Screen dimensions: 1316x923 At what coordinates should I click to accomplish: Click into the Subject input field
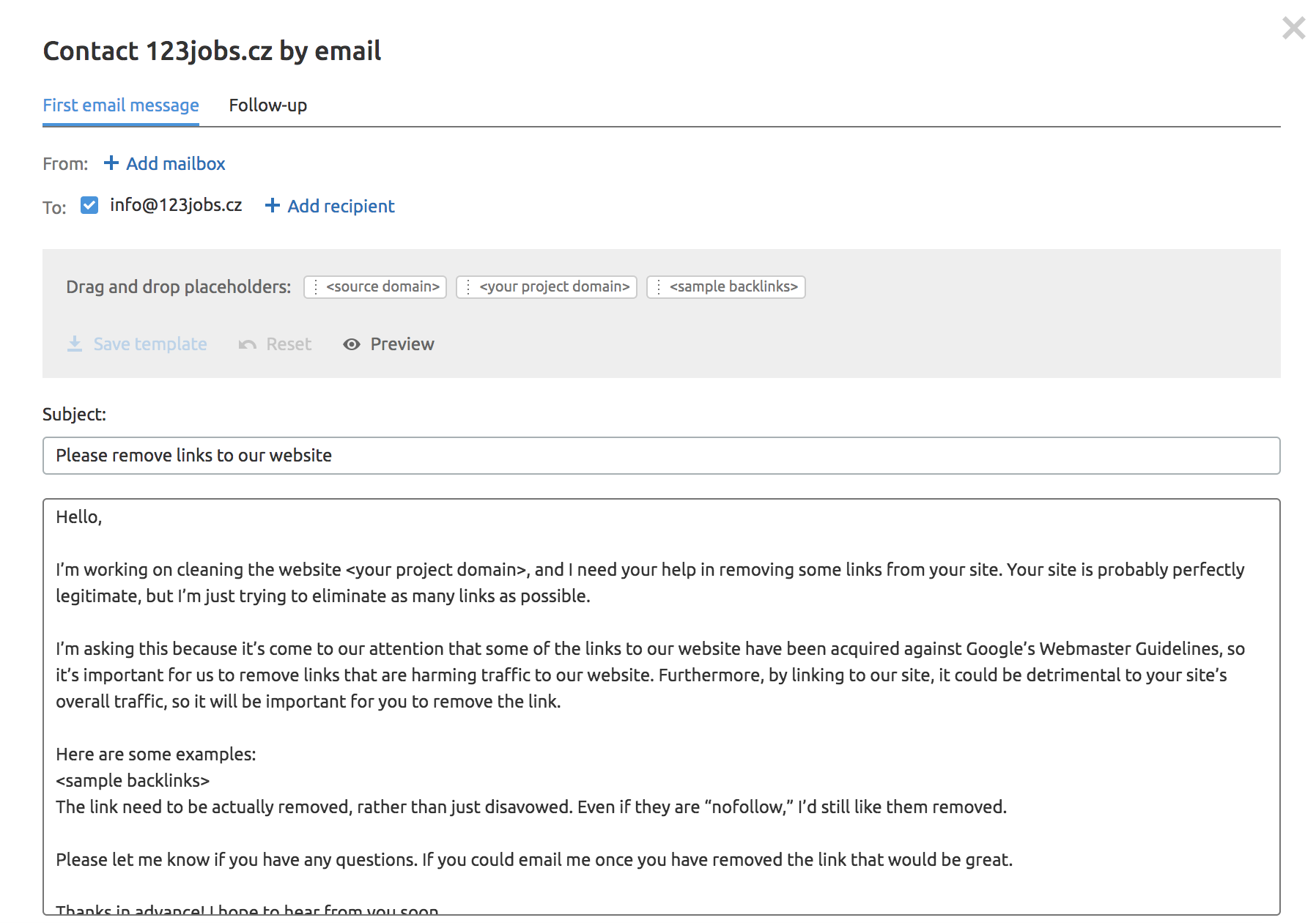coord(662,456)
